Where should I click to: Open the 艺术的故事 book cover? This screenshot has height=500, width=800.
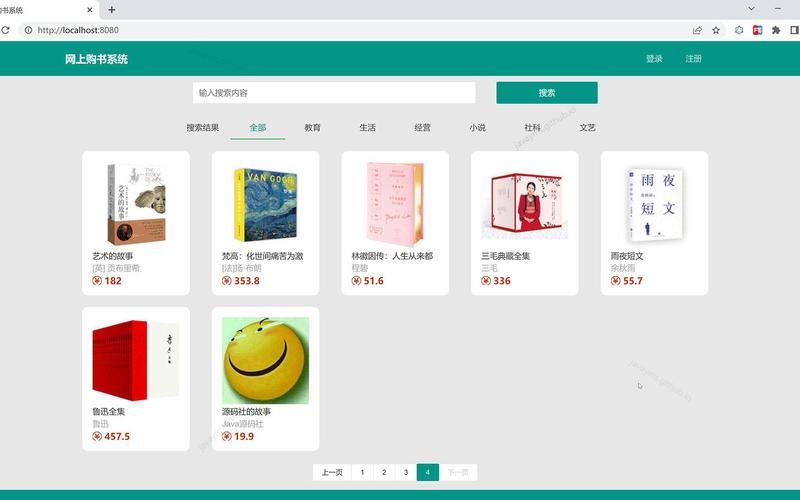(x=136, y=204)
